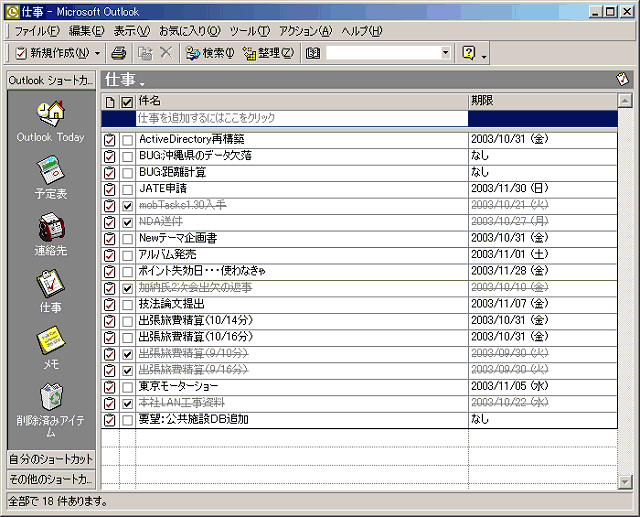Expand the toolbar options arrow
Screen dimensions: 640x517
[484, 56]
